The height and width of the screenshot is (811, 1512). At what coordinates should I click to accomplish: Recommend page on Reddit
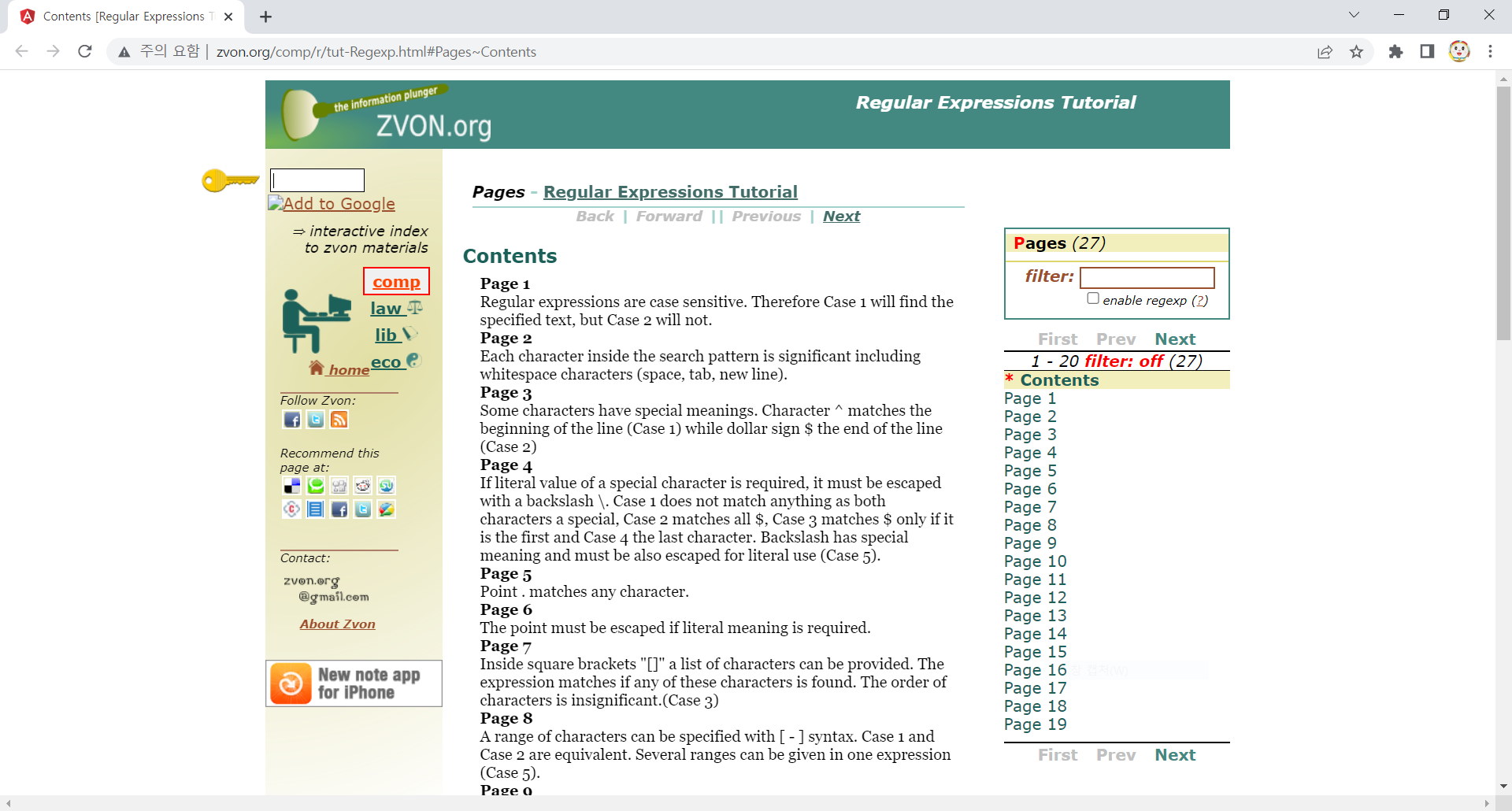tap(363, 486)
